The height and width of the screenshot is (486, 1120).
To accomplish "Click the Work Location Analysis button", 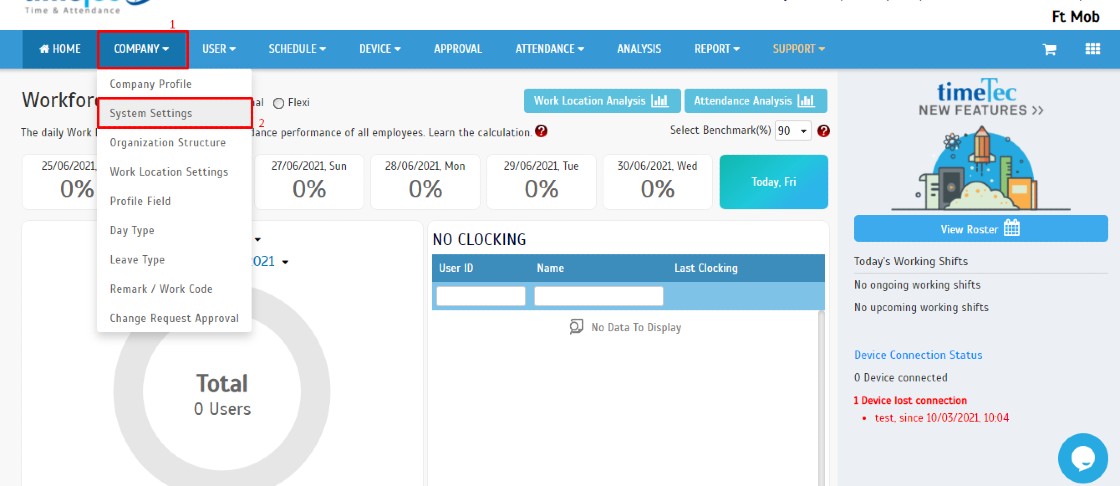I will [x=602, y=101].
